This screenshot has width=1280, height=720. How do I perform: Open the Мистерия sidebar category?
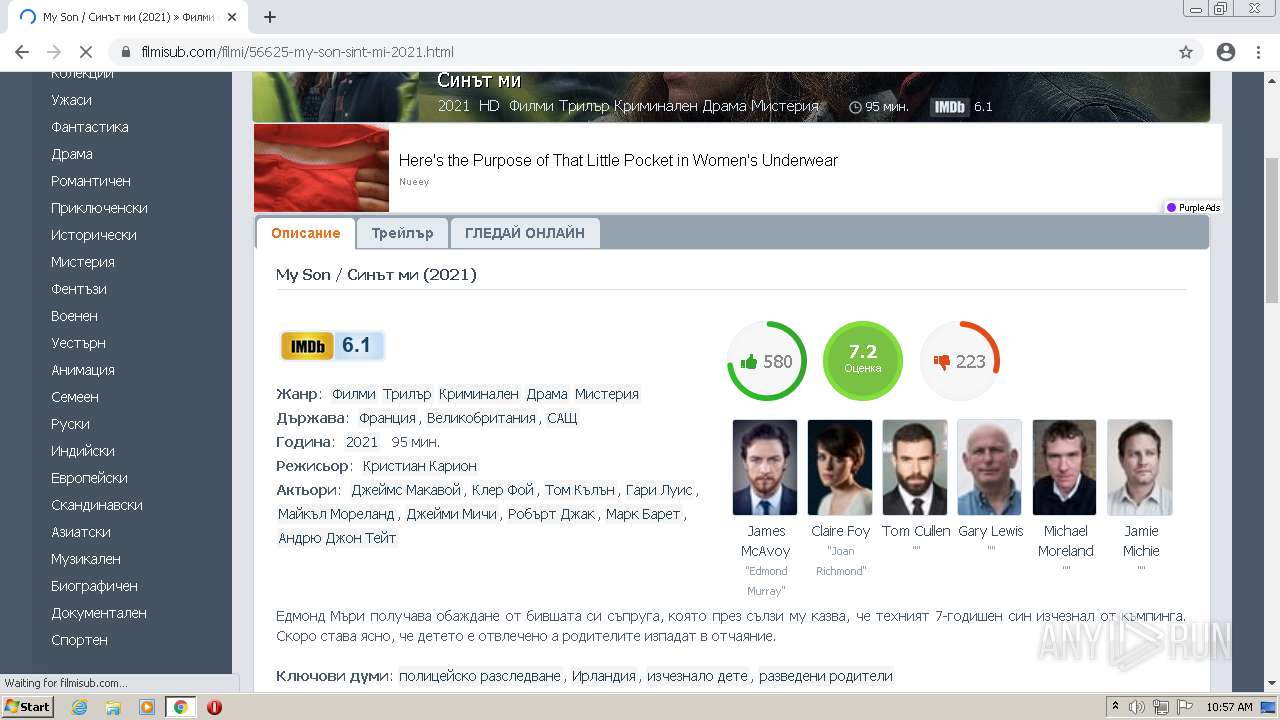pos(83,262)
